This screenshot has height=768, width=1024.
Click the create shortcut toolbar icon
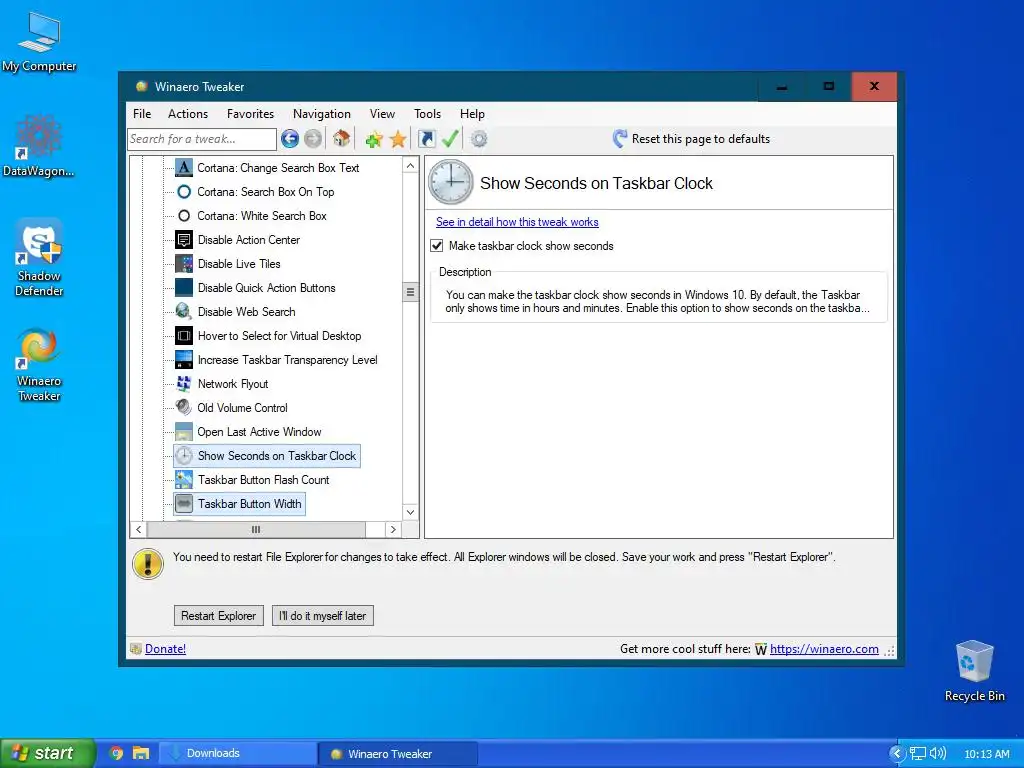pos(426,138)
